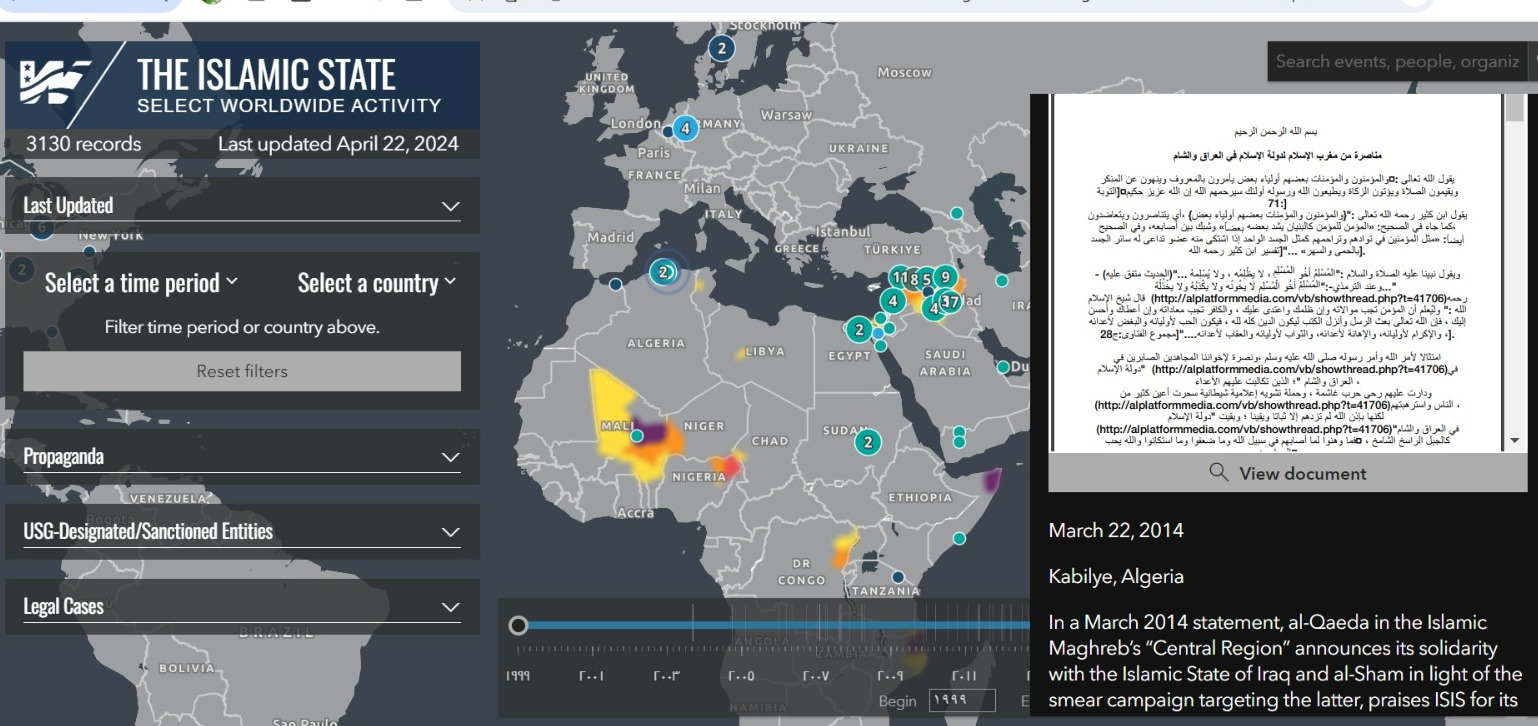Click the Islamic State site logo
The width and height of the screenshot is (1538, 726).
coord(56,85)
